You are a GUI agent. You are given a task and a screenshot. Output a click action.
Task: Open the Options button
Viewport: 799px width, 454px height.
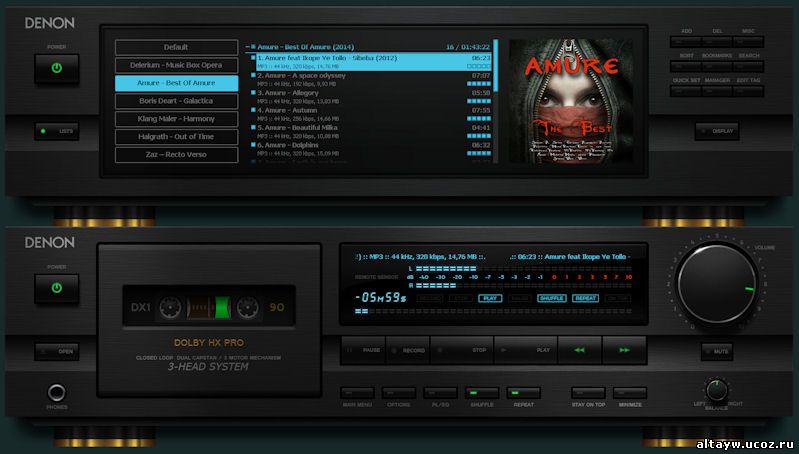[x=398, y=393]
